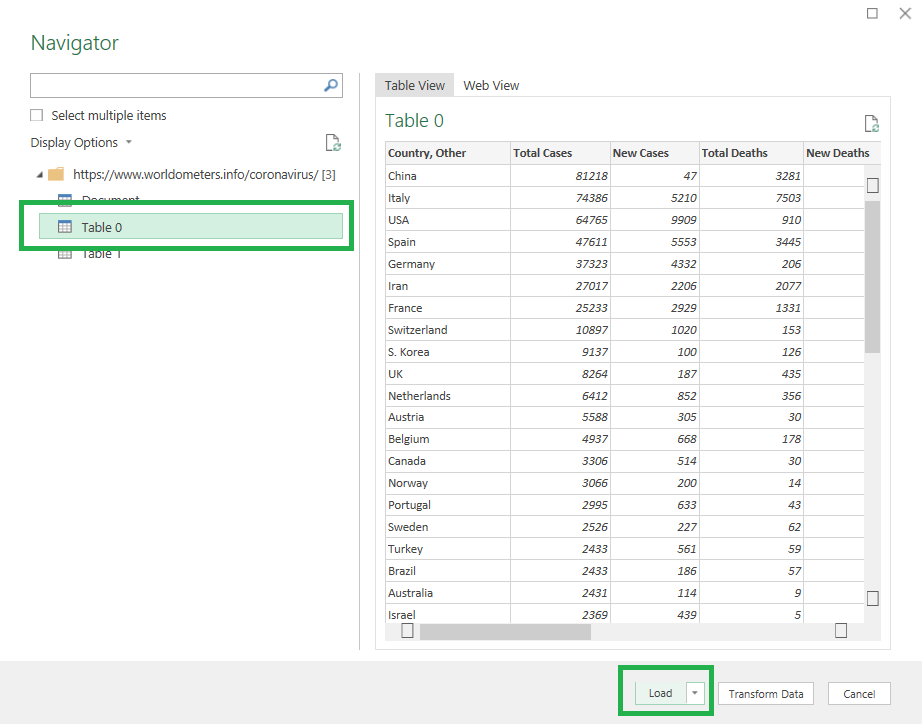Click the 'Germany' country cell
The image size is (922, 724).
point(447,264)
